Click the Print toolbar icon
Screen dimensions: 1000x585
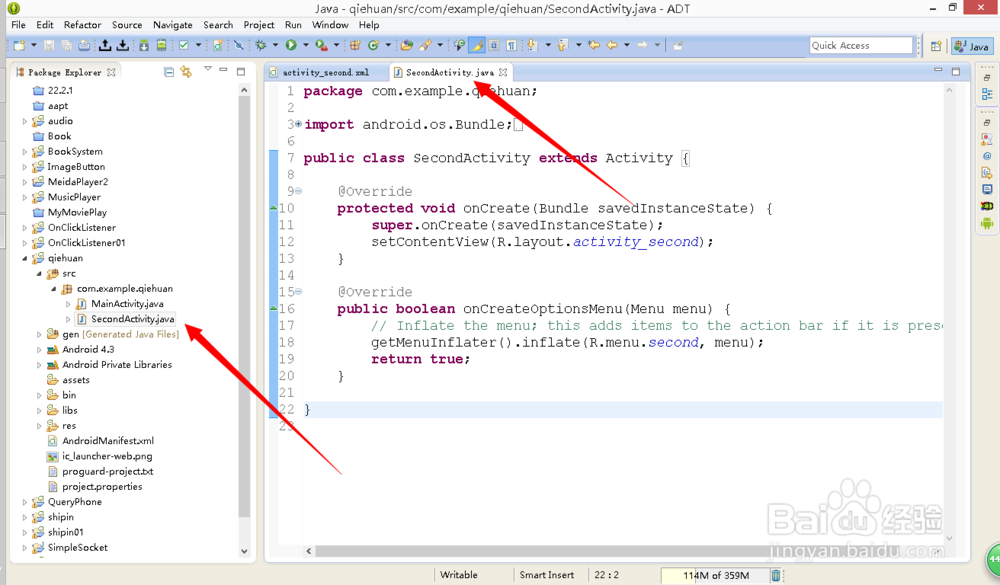84,45
